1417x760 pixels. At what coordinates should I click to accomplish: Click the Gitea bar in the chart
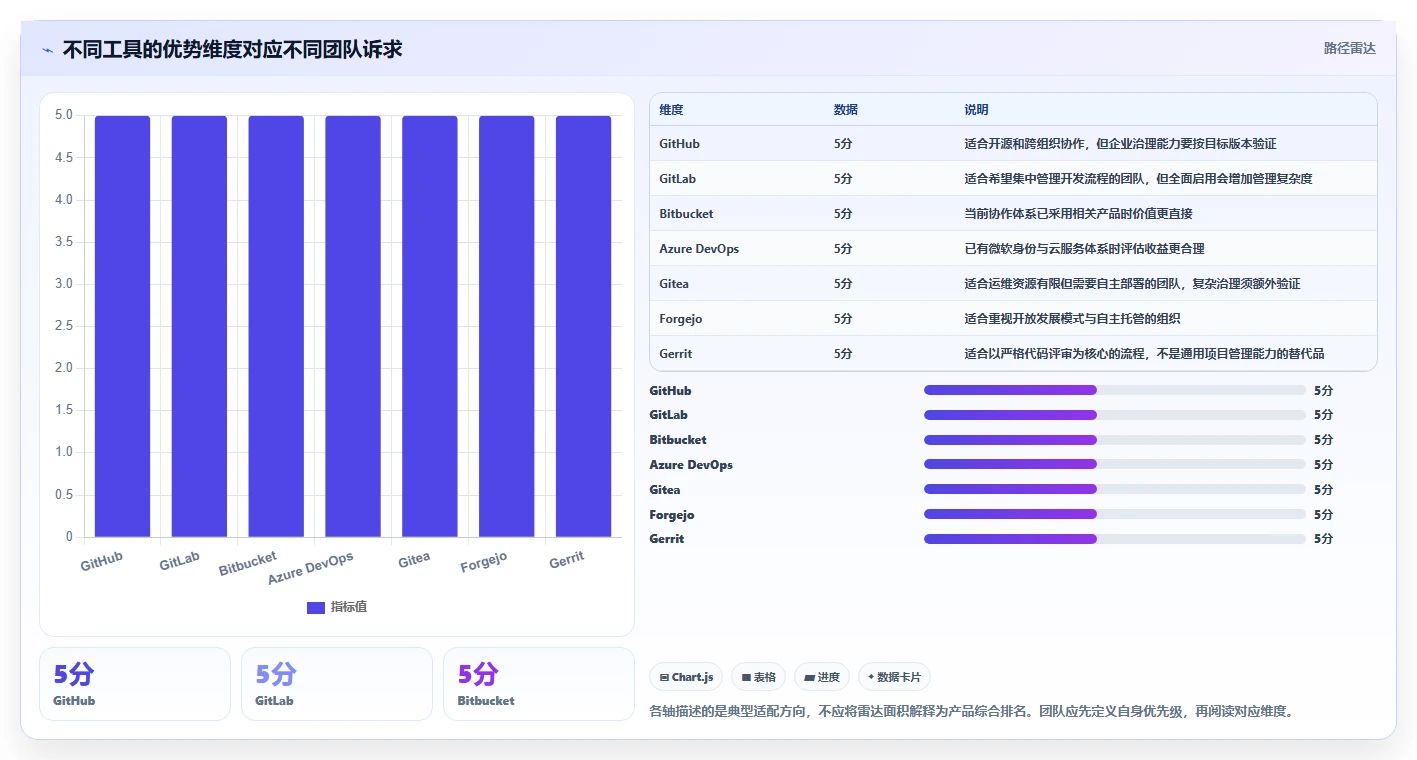pyautogui.click(x=430, y=326)
